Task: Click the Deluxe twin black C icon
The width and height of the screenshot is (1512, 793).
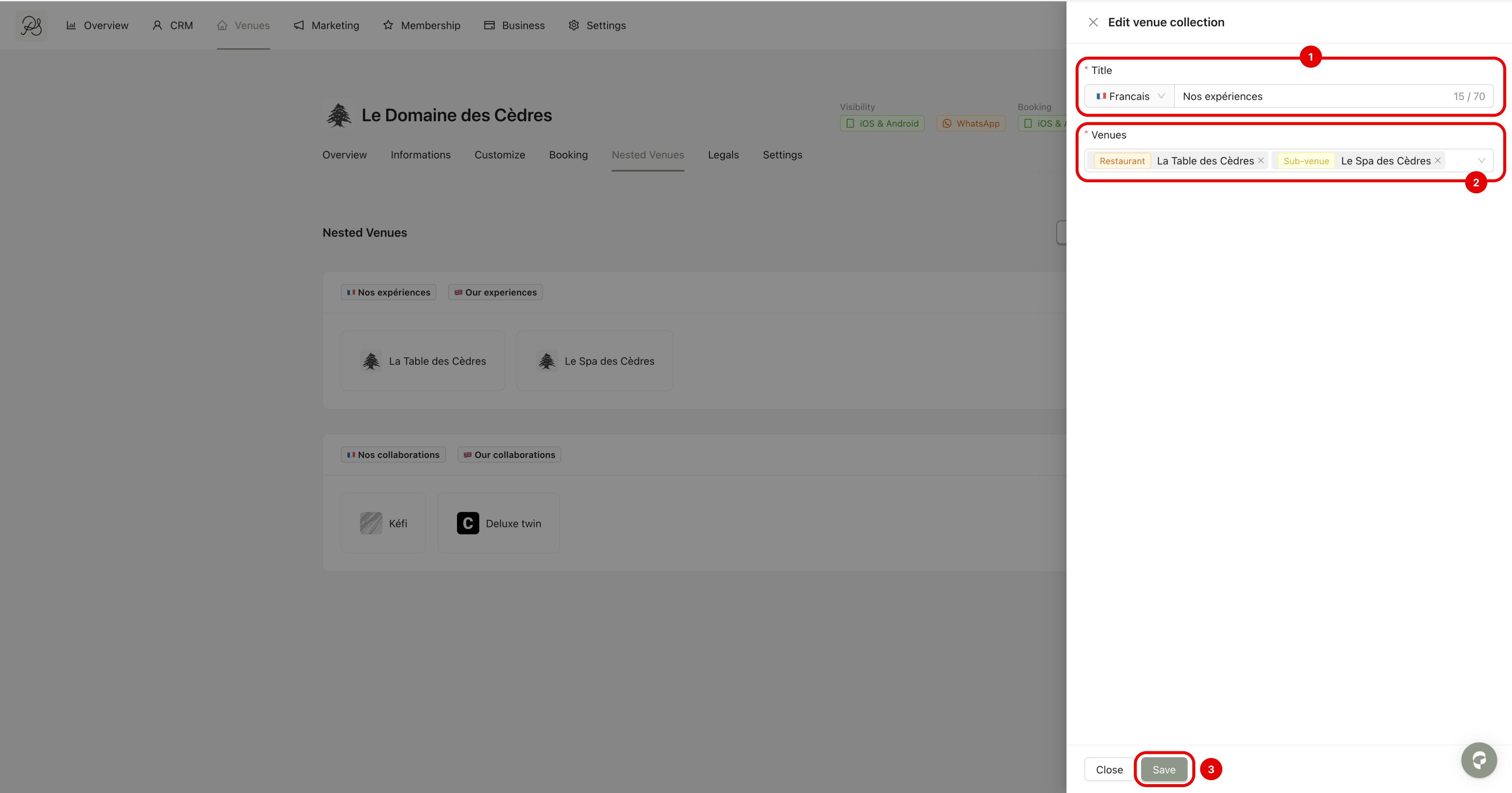Action: (x=468, y=523)
